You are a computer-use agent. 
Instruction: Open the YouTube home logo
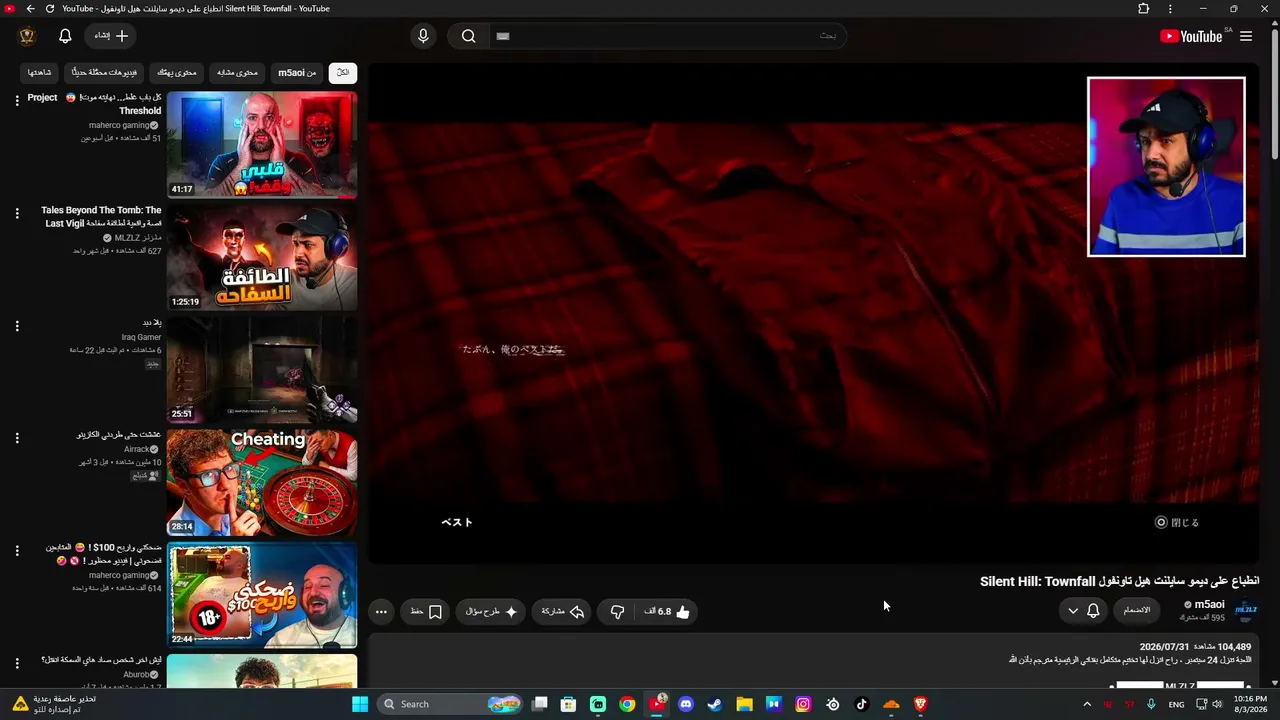[1191, 36]
